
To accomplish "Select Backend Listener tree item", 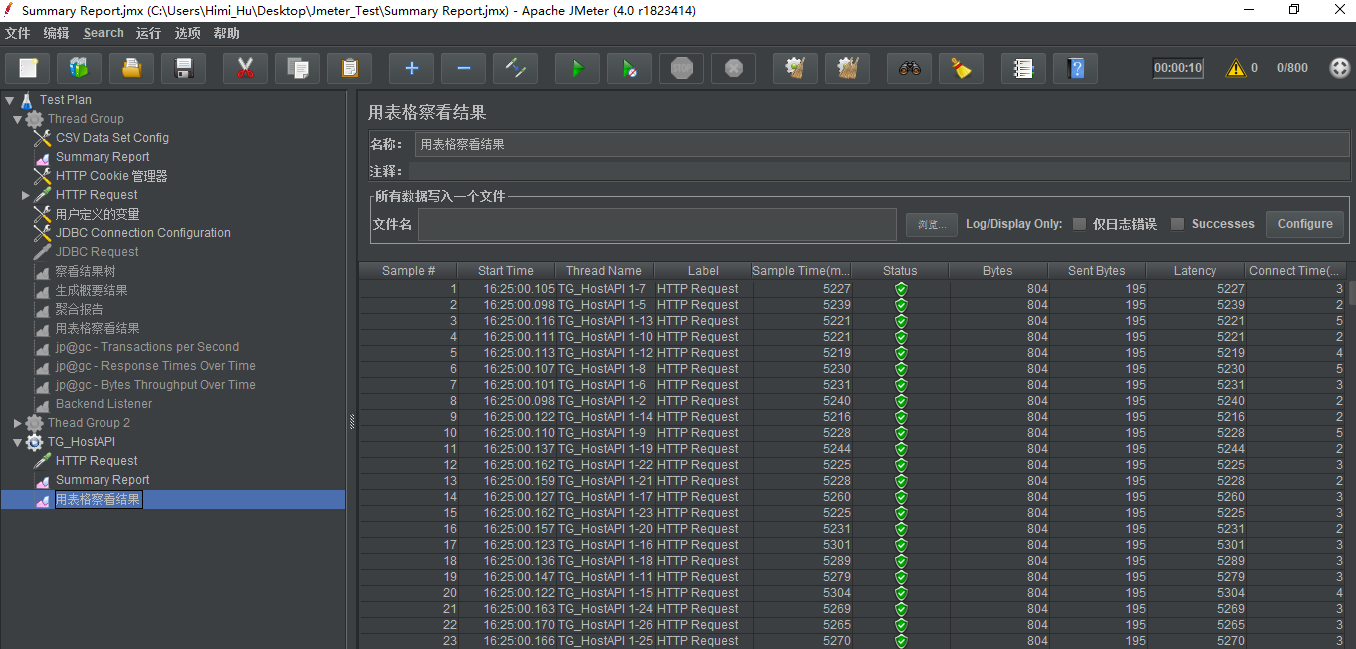I will (104, 404).
